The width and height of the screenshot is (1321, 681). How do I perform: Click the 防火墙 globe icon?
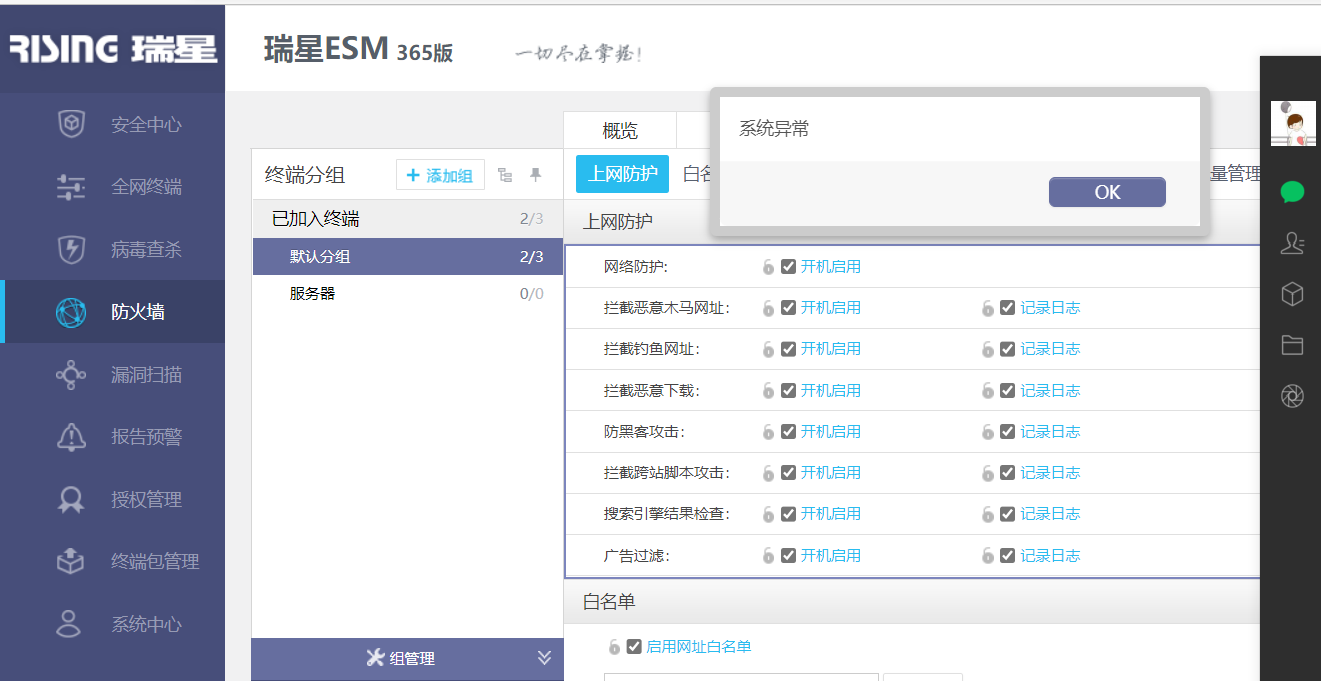(x=71, y=312)
